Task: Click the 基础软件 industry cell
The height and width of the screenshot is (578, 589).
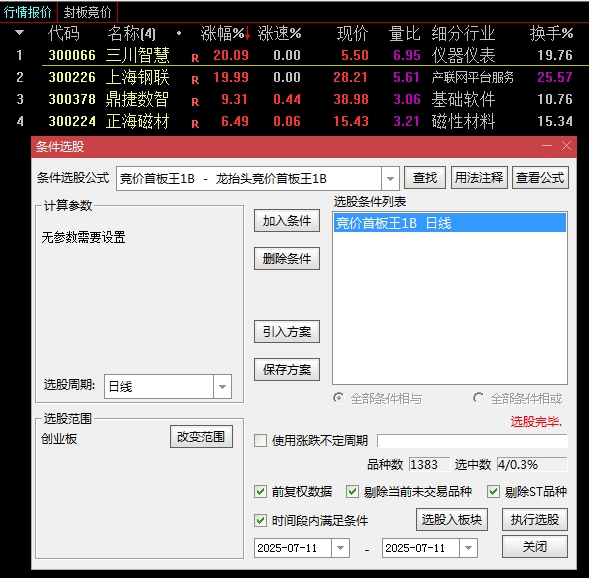Action: (463, 100)
